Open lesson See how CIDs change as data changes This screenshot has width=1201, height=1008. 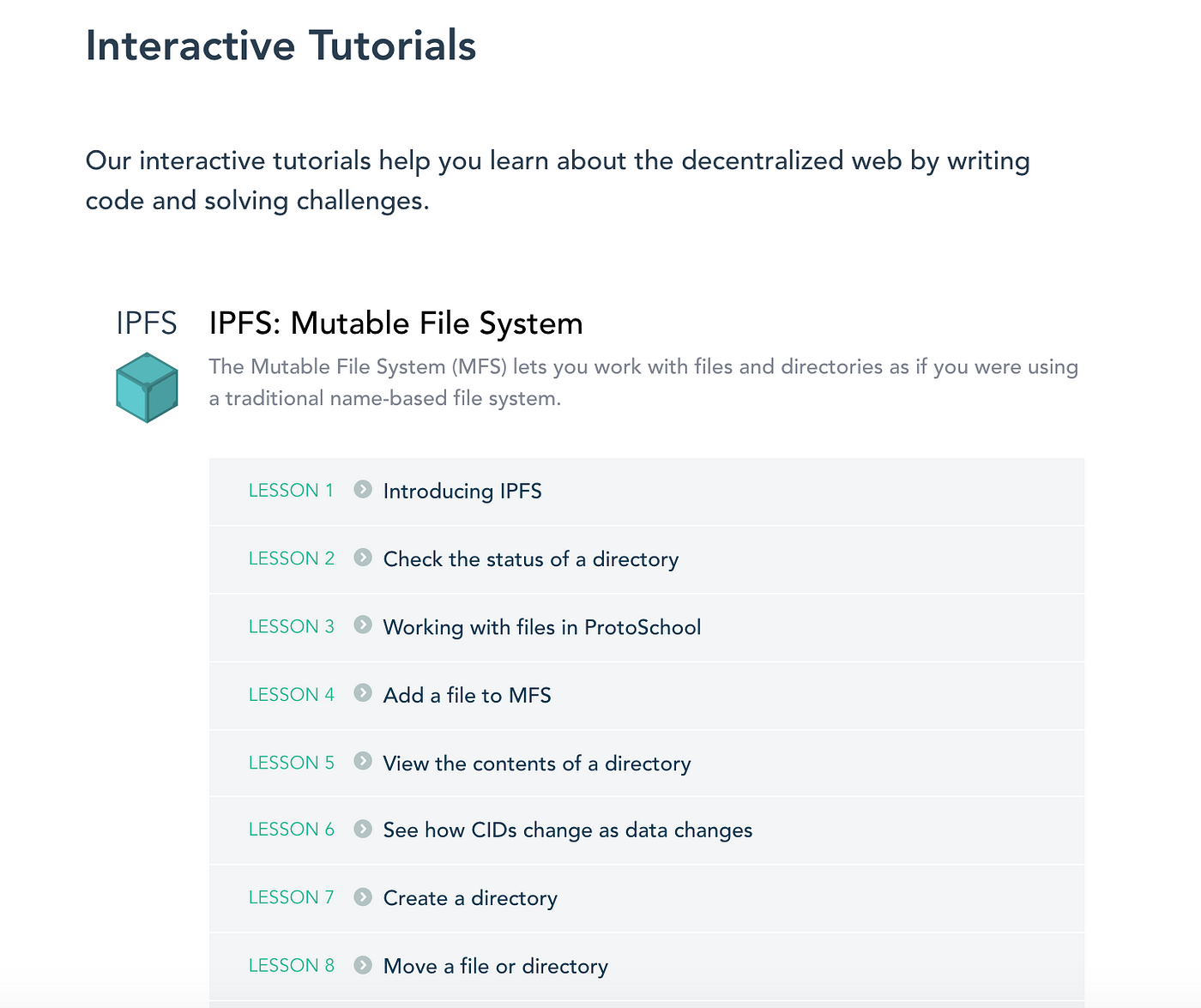coord(568,830)
